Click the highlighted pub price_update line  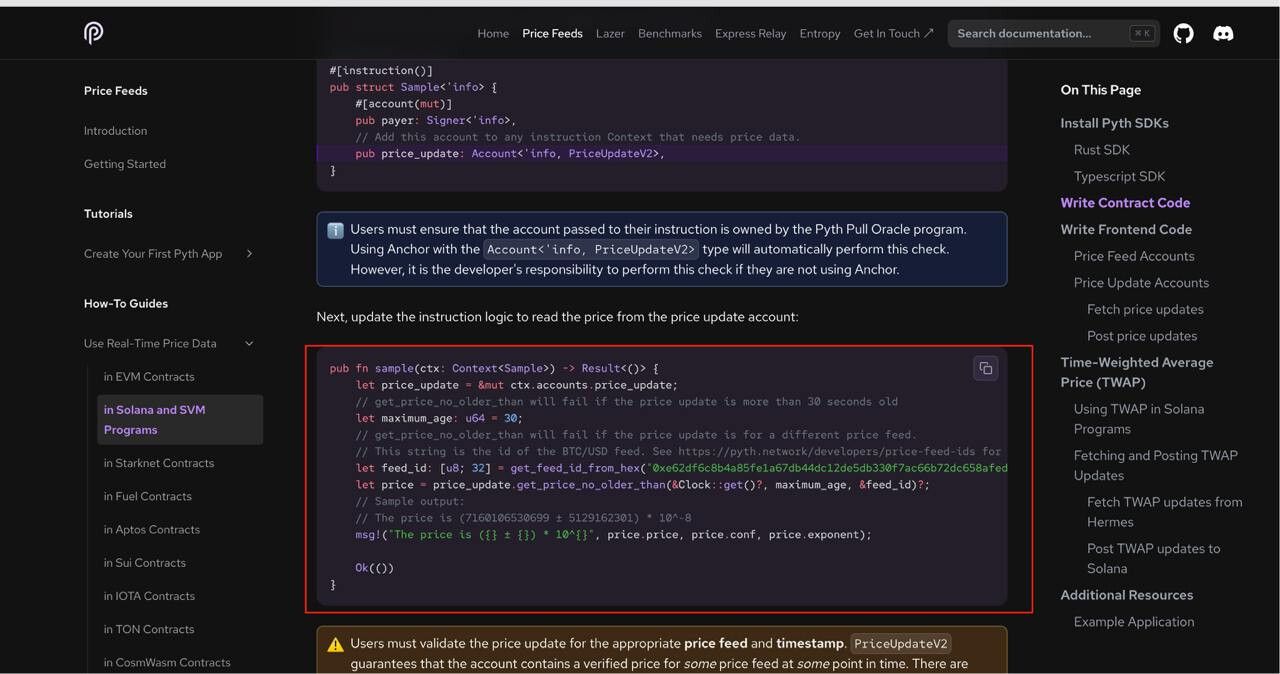661,154
